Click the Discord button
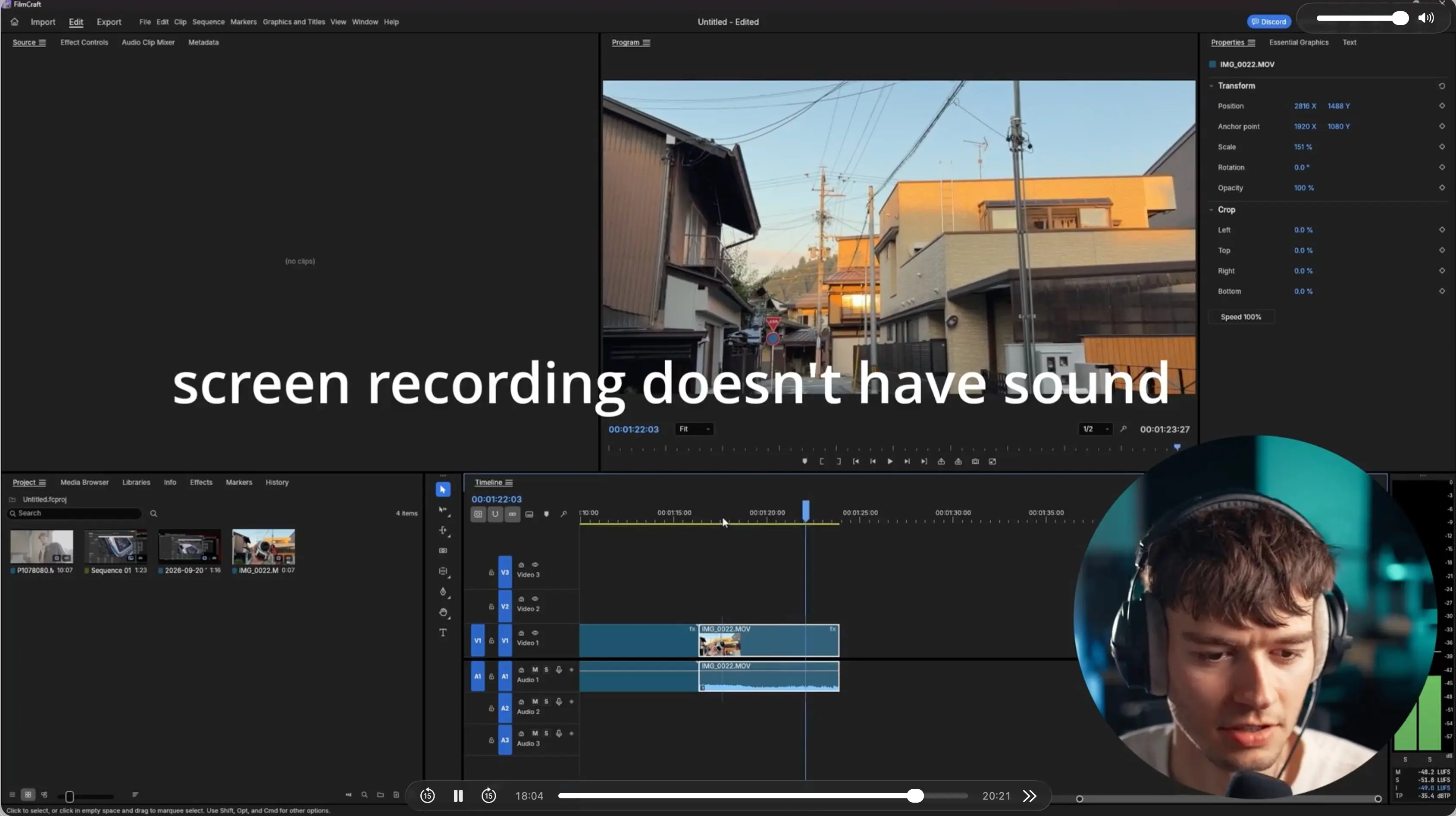1456x816 pixels. (x=1268, y=22)
